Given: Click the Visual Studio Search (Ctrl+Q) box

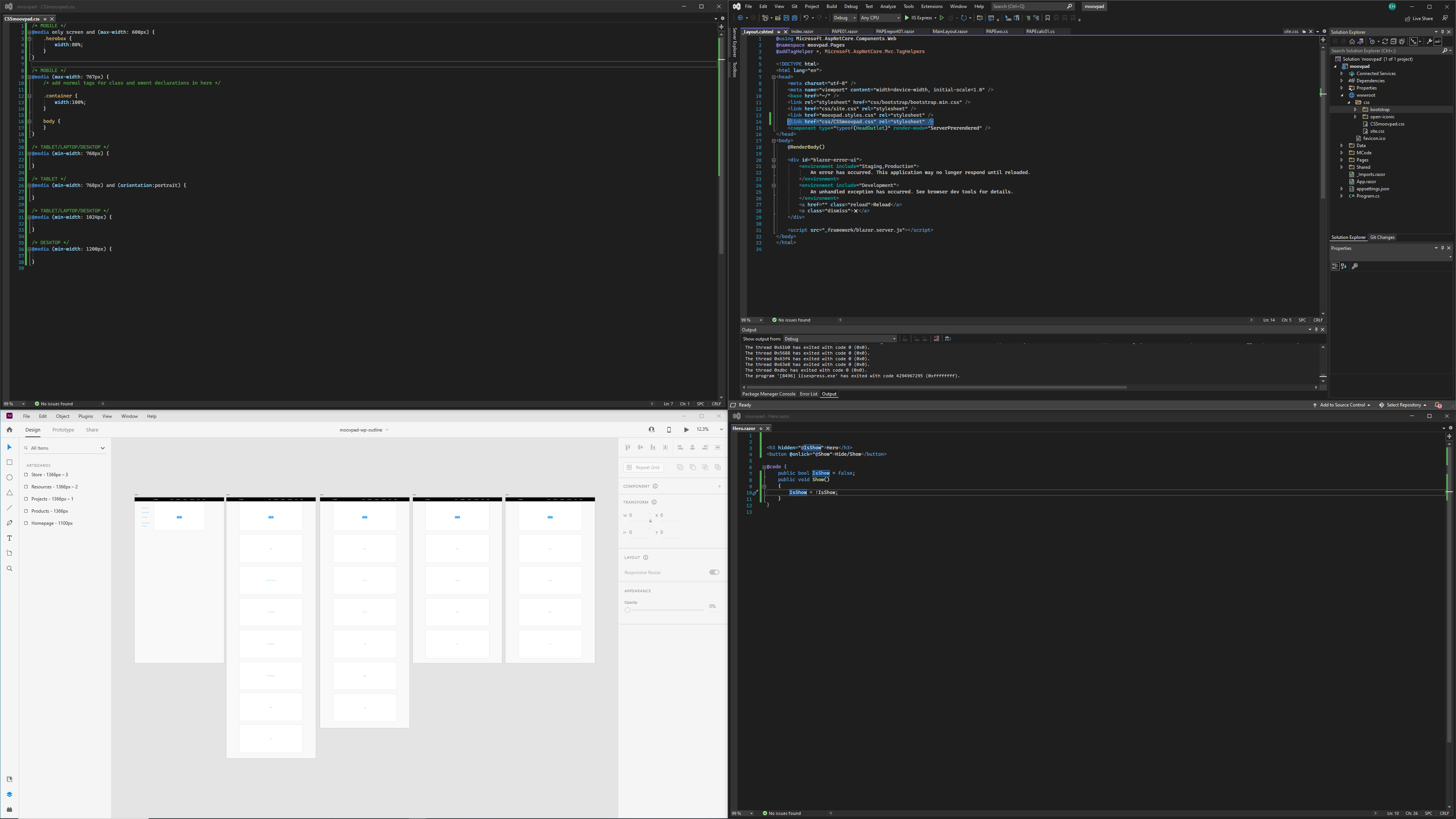Looking at the screenshot, I should click(1032, 6).
